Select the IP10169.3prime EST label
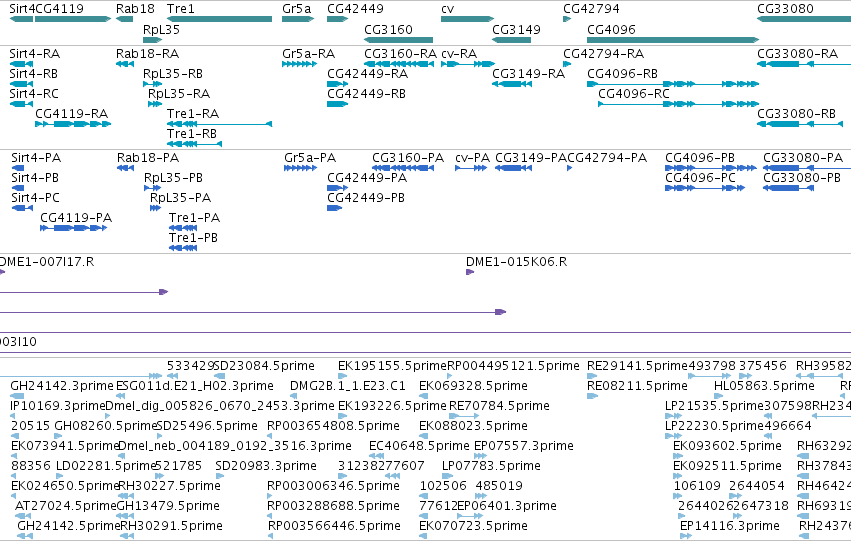The width and height of the screenshot is (851, 541). 58,406
